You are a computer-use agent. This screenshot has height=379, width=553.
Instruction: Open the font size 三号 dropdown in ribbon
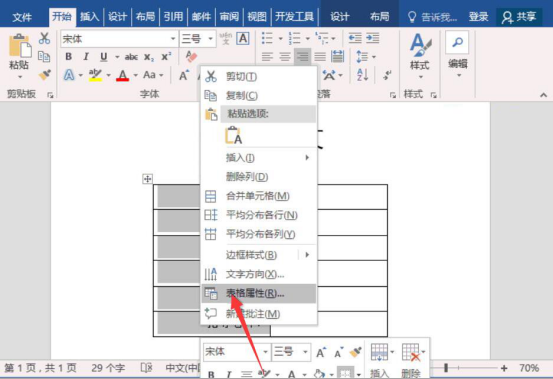point(211,39)
